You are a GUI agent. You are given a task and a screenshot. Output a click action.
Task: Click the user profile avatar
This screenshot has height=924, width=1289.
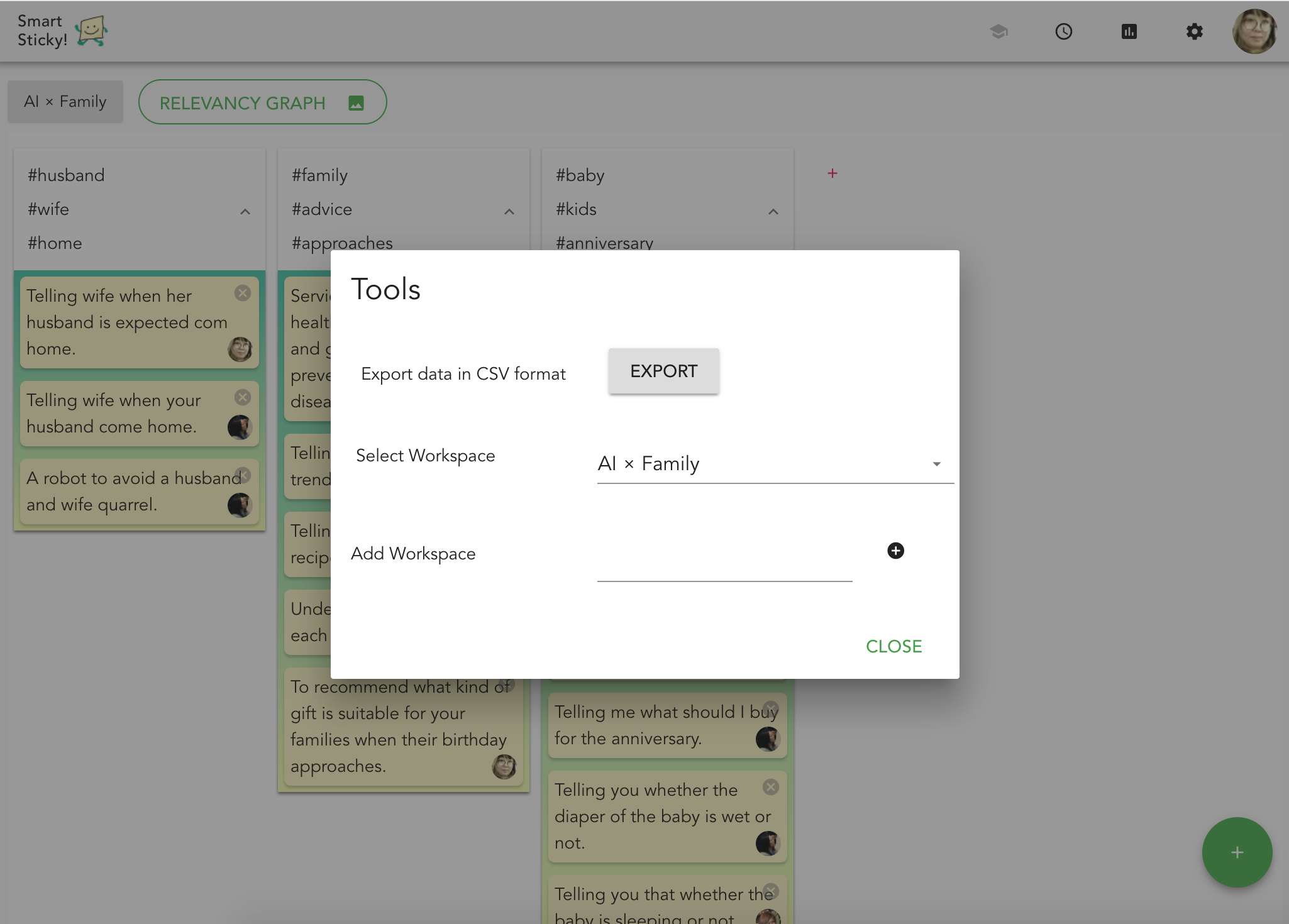point(1254,31)
